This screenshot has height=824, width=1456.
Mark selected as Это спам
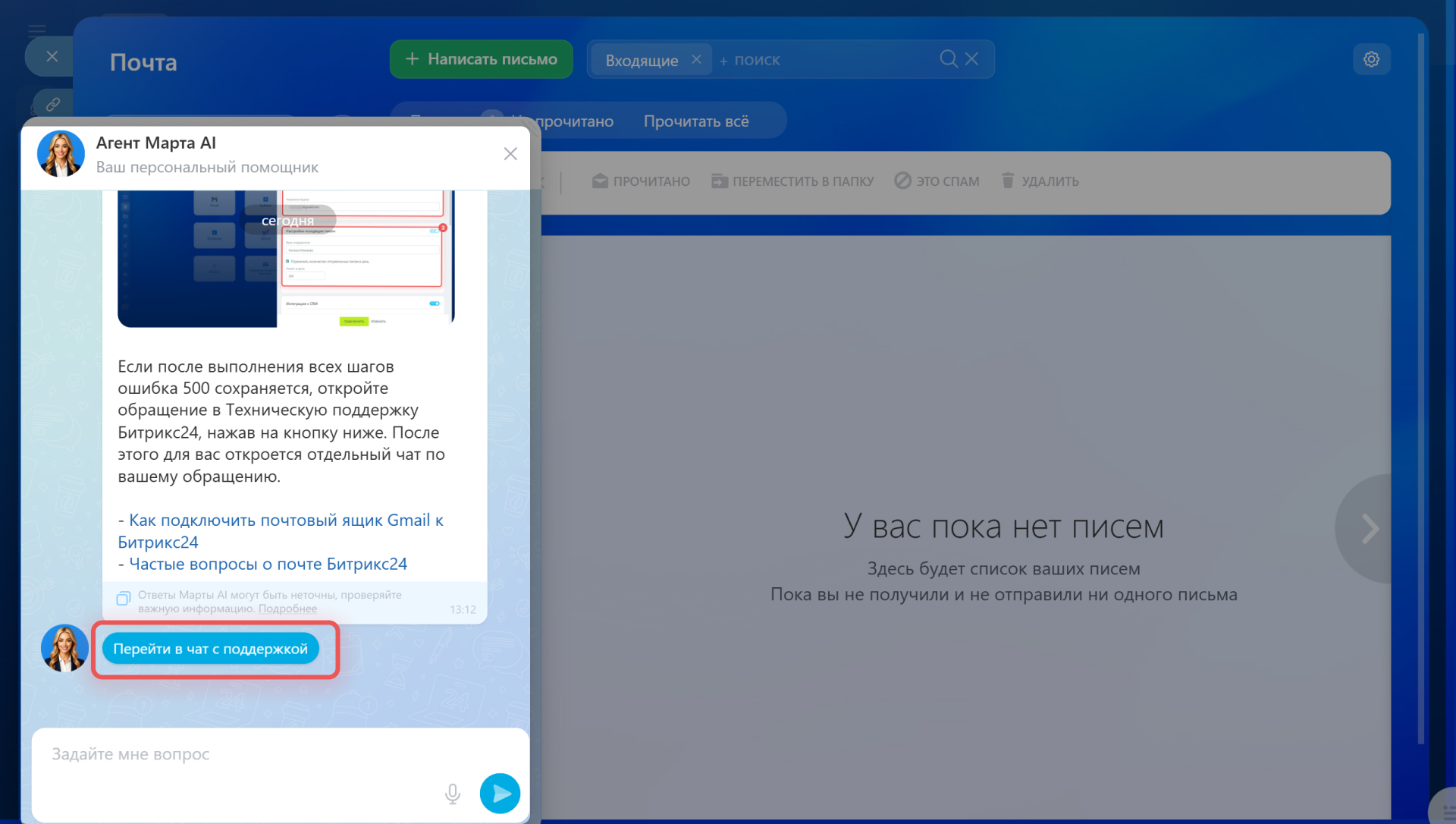937,181
